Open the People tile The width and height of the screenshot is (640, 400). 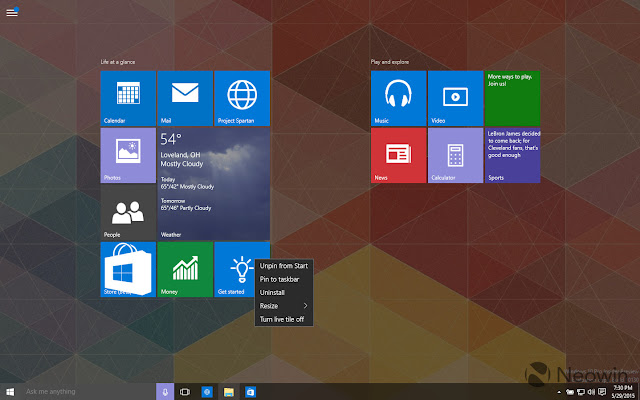coord(128,212)
